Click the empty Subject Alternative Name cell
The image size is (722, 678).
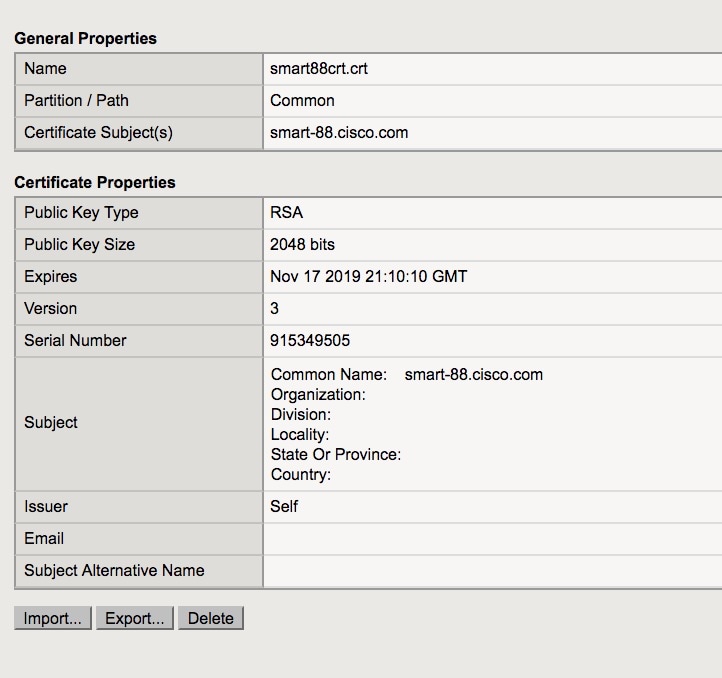pyautogui.click(x=490, y=571)
